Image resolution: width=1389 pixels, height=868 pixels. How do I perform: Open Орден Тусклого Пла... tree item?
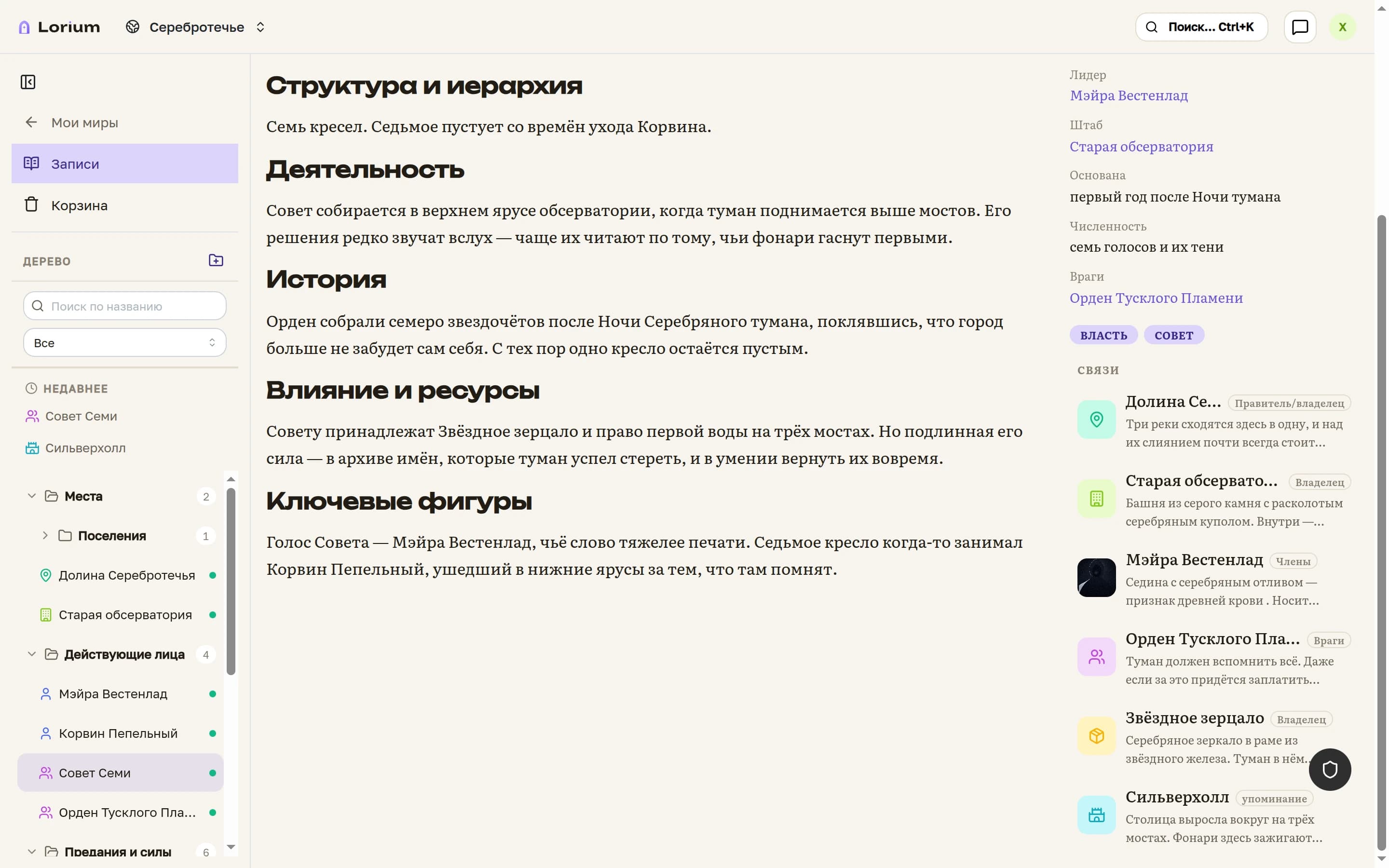click(121, 813)
